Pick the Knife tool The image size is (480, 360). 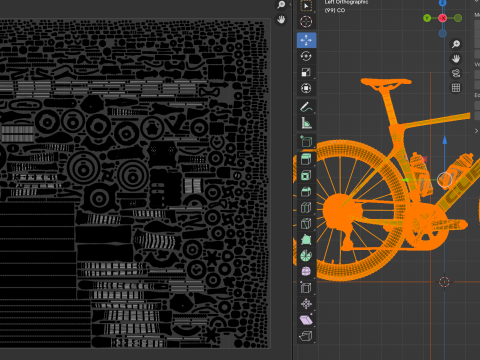[306, 224]
